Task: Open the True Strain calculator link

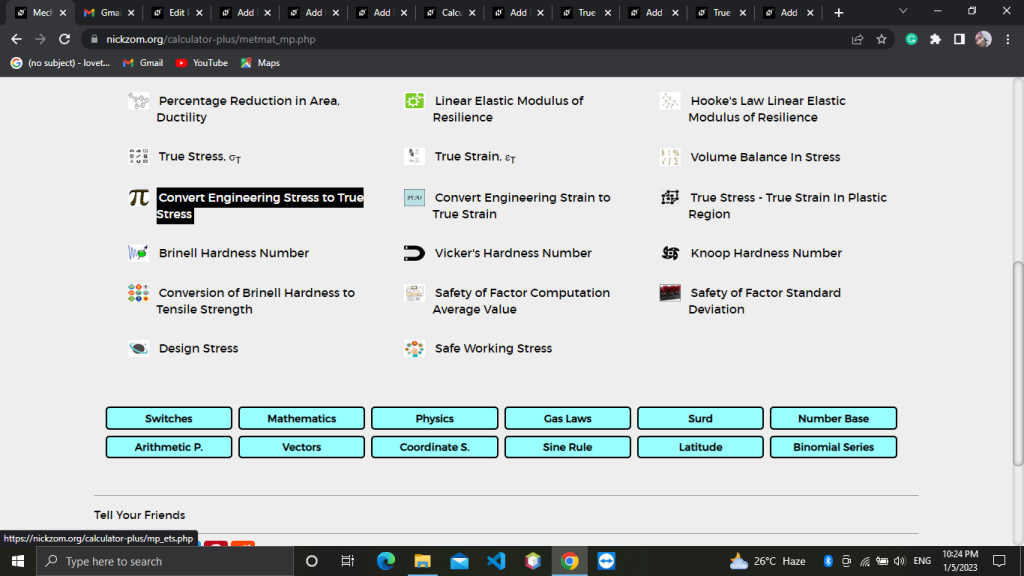Action: (475, 157)
